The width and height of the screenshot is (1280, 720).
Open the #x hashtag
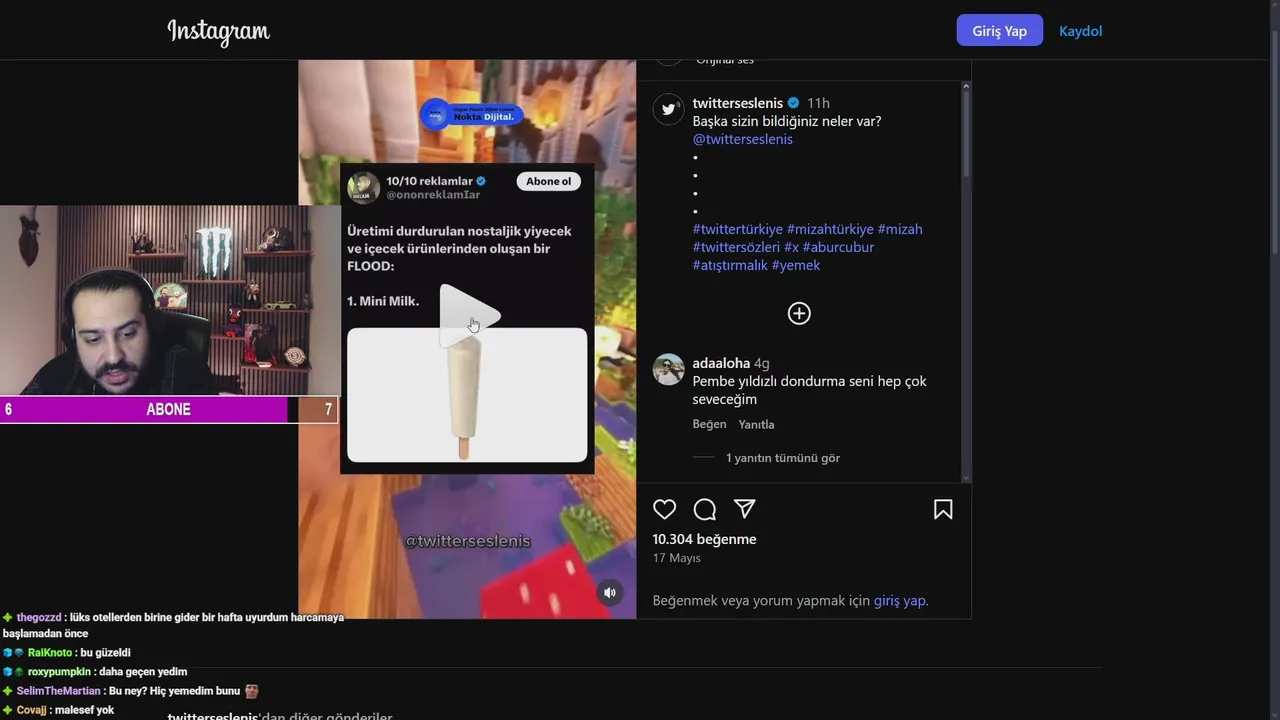(x=791, y=247)
